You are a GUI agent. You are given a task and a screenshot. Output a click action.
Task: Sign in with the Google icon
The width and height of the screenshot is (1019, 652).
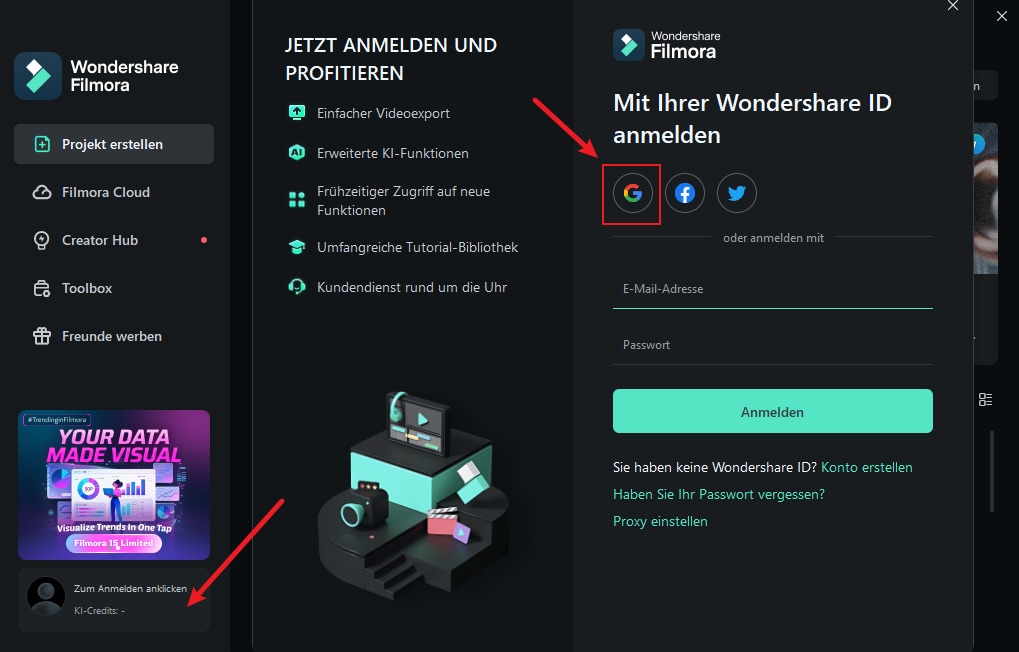[632, 193]
